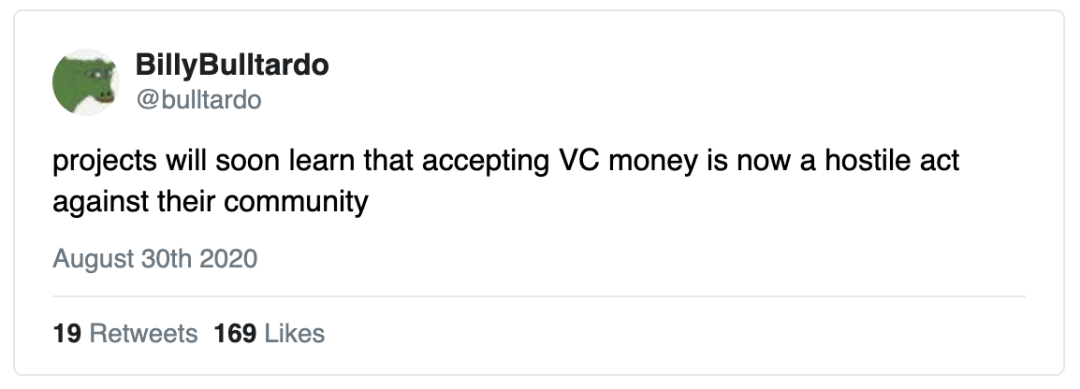Image resolution: width=1080 pixels, height=389 pixels.
Task: Click the word projects in tweet
Action: tap(105, 162)
